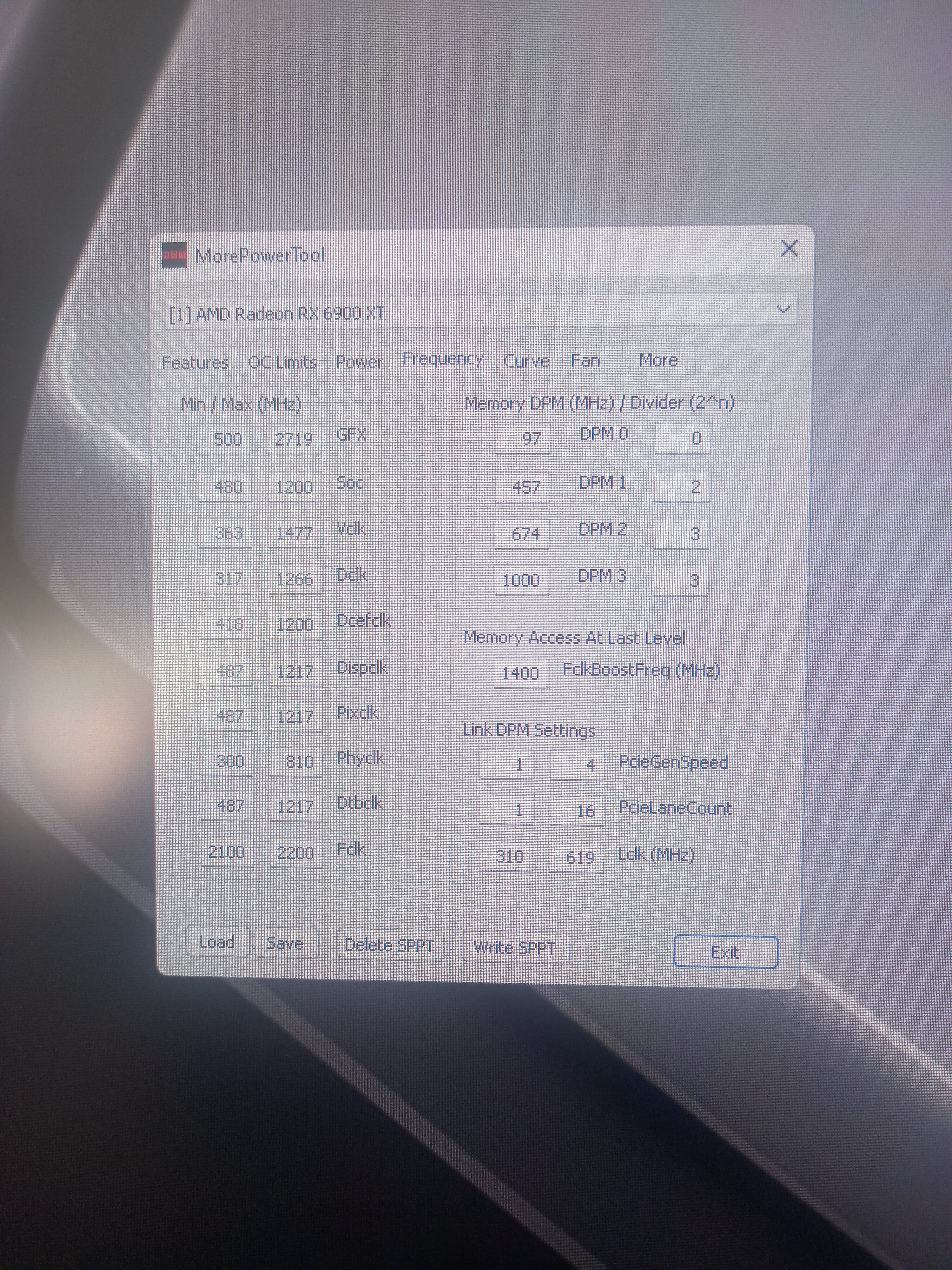
Task: Click the Dclk max field showing 1266
Action: click(x=295, y=579)
